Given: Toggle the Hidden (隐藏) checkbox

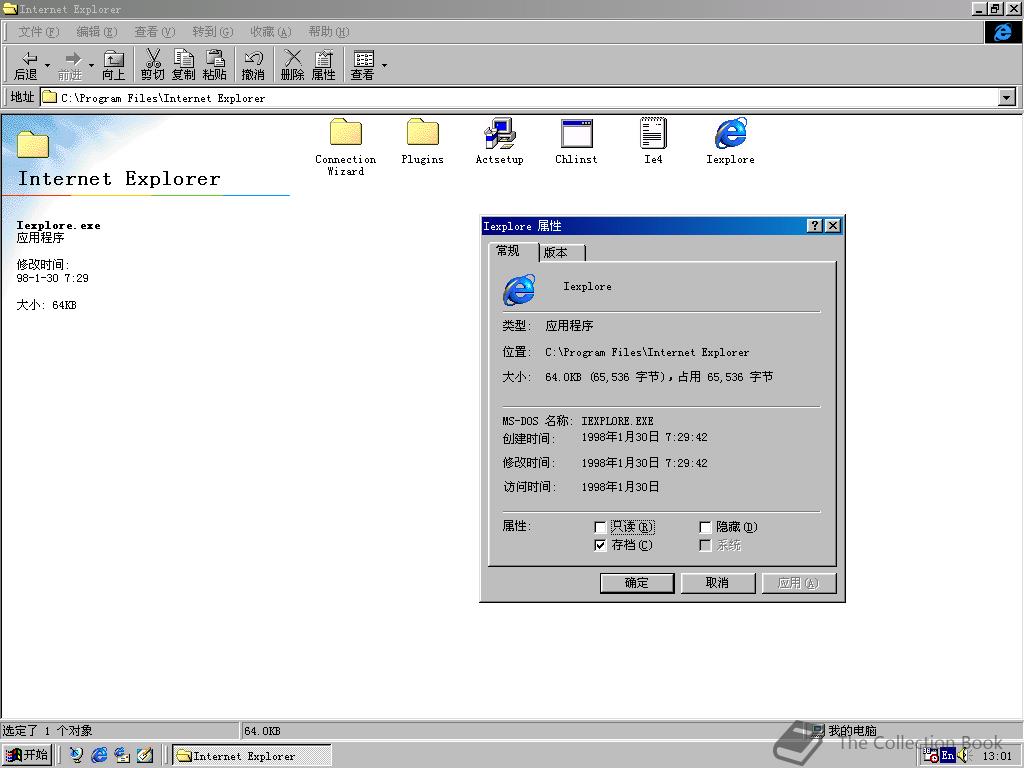Looking at the screenshot, I should (705, 527).
